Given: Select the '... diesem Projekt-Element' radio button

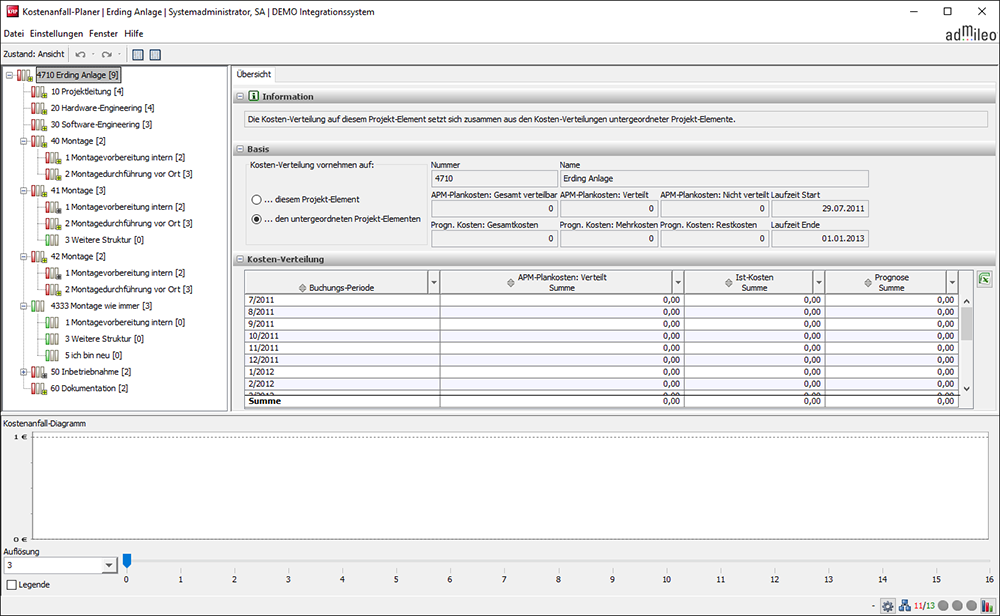Looking at the screenshot, I should [x=256, y=200].
